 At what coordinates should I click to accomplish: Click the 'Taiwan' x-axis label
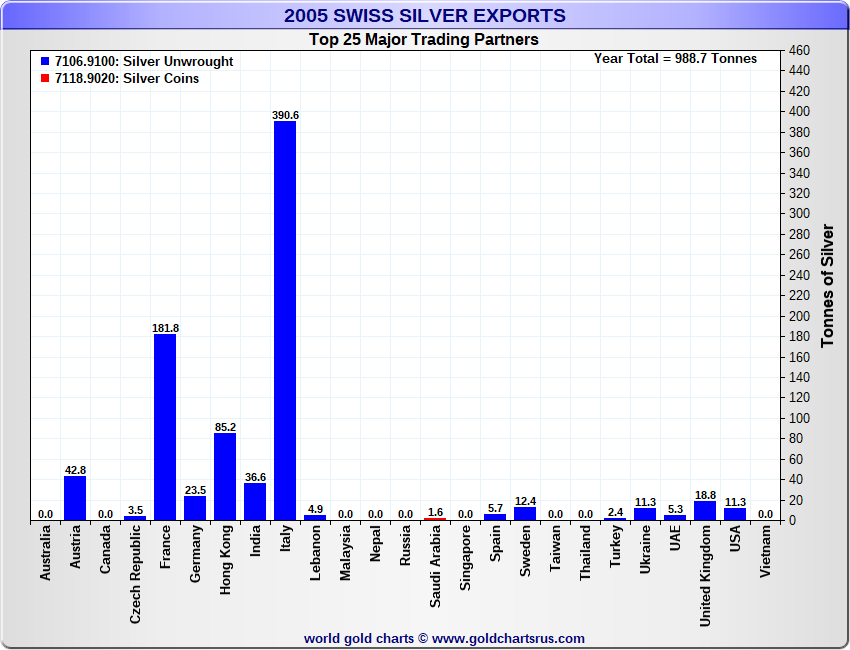click(555, 548)
